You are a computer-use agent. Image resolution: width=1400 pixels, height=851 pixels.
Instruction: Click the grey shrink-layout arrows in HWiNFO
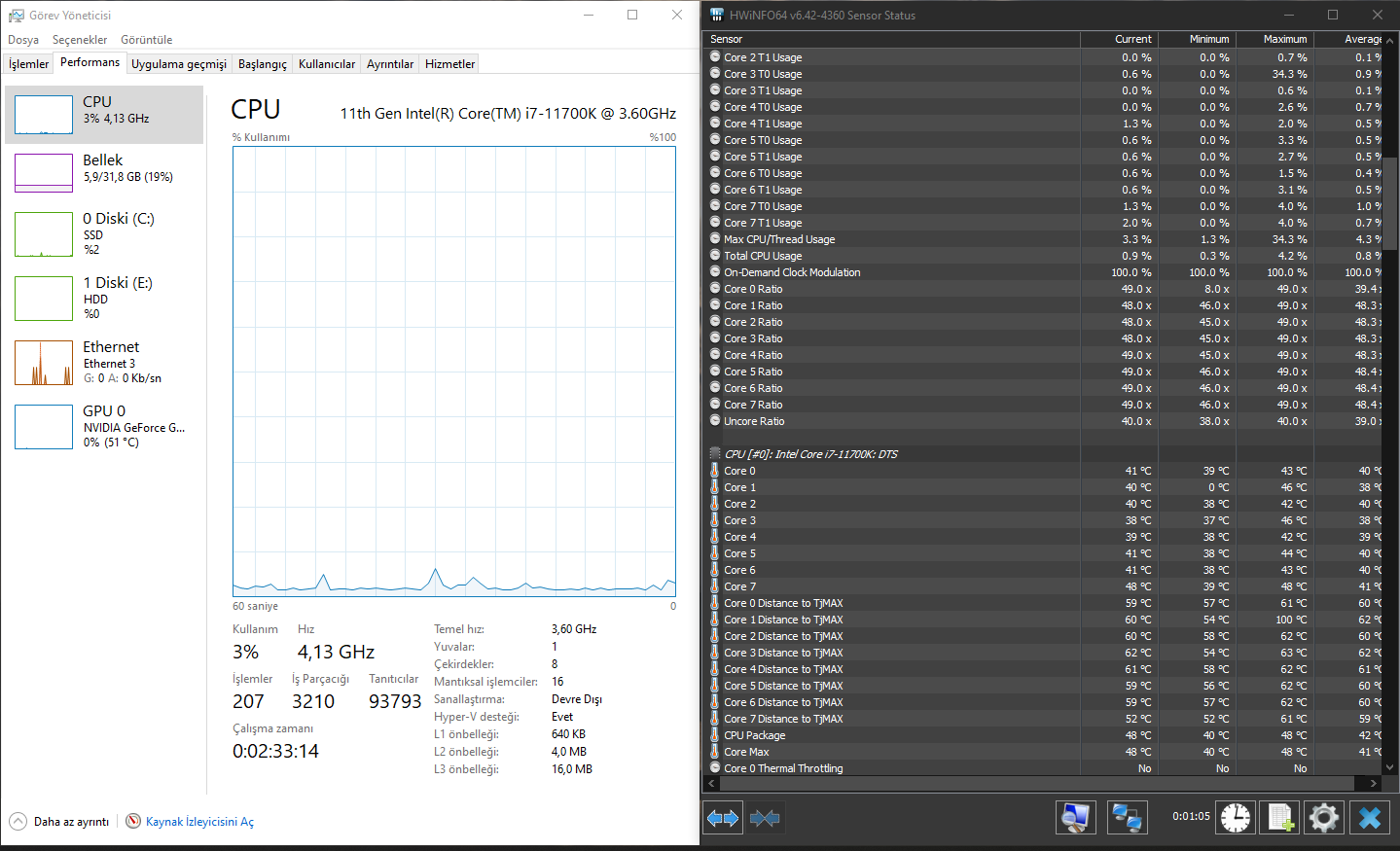click(x=766, y=818)
